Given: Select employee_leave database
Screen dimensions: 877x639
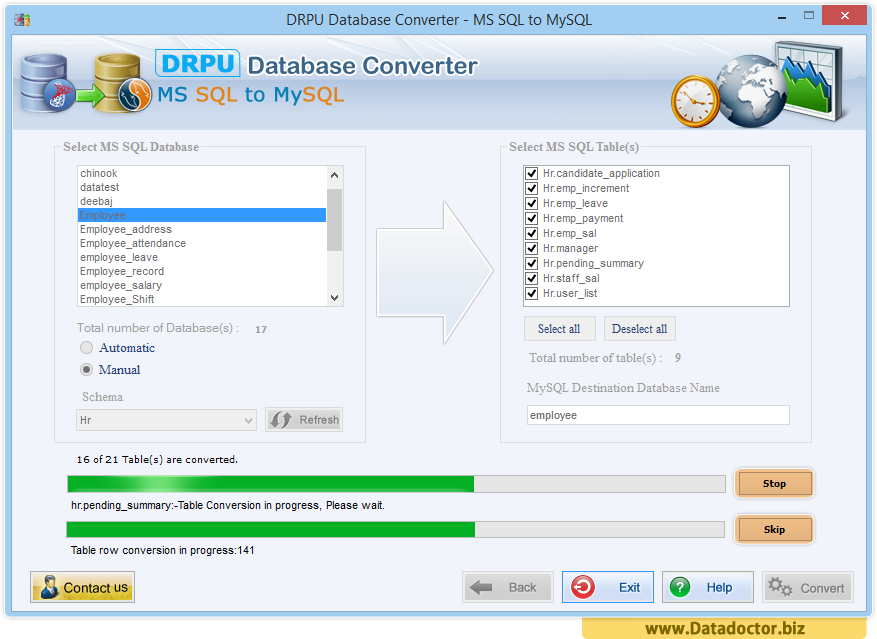Looking at the screenshot, I should pos(202,257).
